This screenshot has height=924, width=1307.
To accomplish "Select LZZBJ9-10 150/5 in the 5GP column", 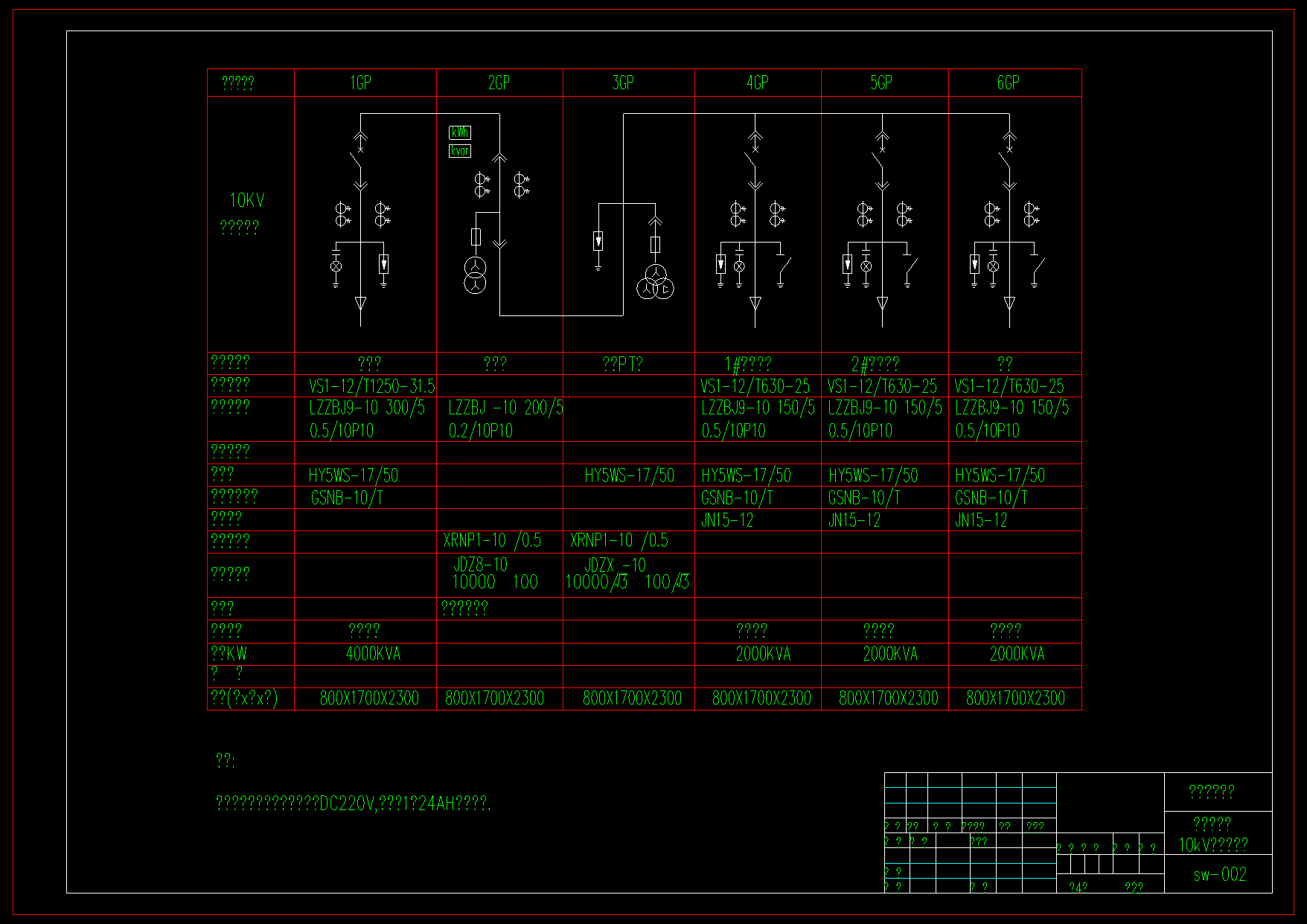I will click(x=885, y=408).
